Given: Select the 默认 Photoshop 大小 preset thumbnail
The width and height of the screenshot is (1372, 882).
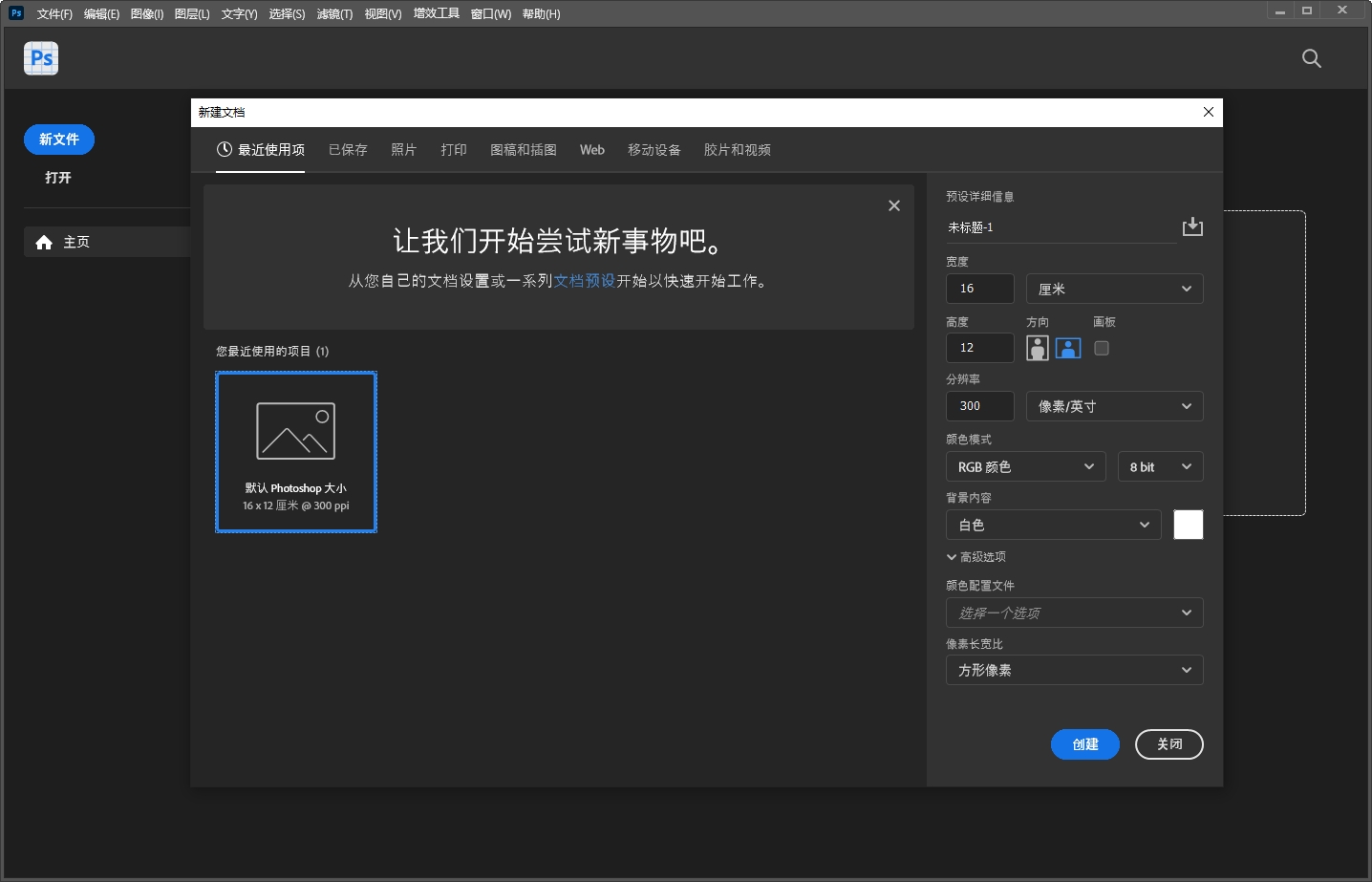Looking at the screenshot, I should point(296,452).
